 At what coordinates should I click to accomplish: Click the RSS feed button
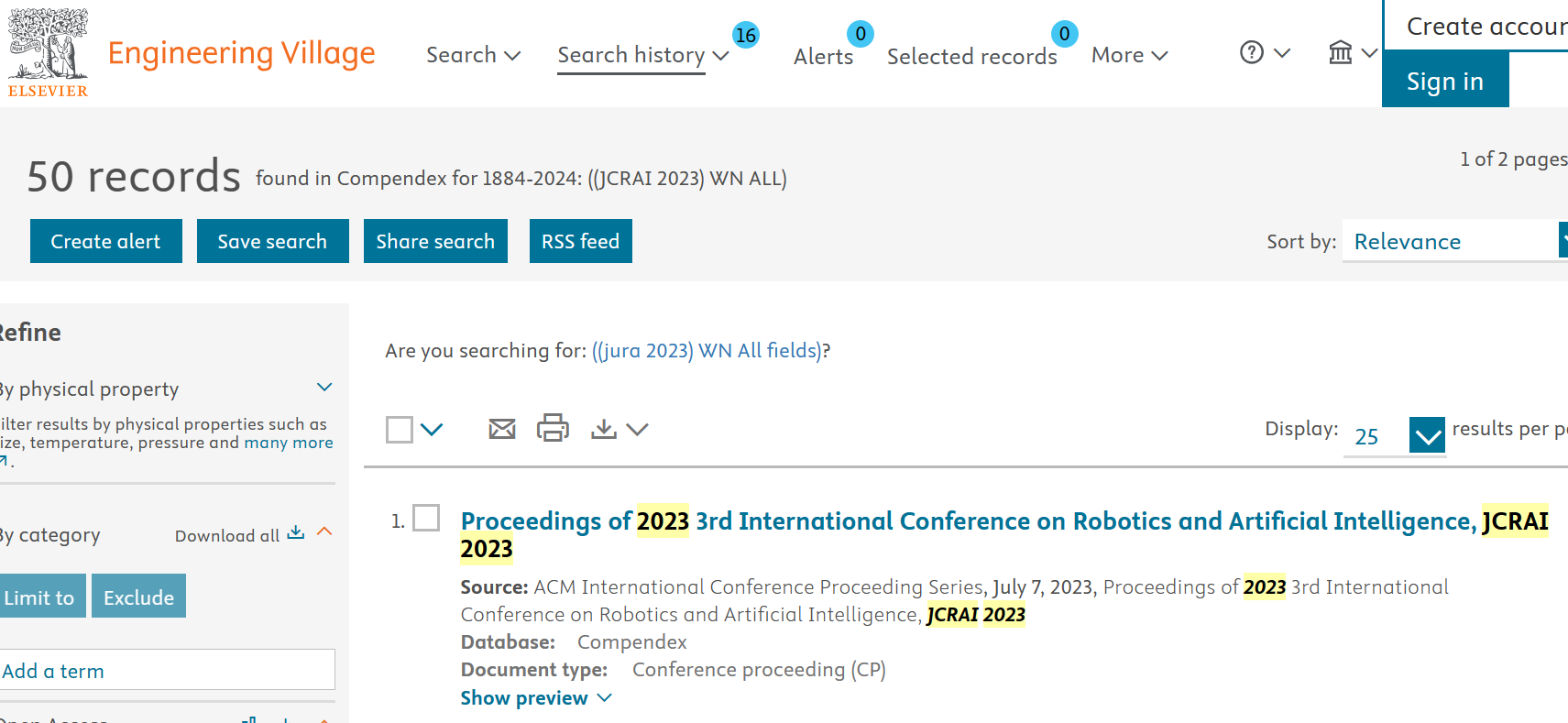click(x=580, y=242)
